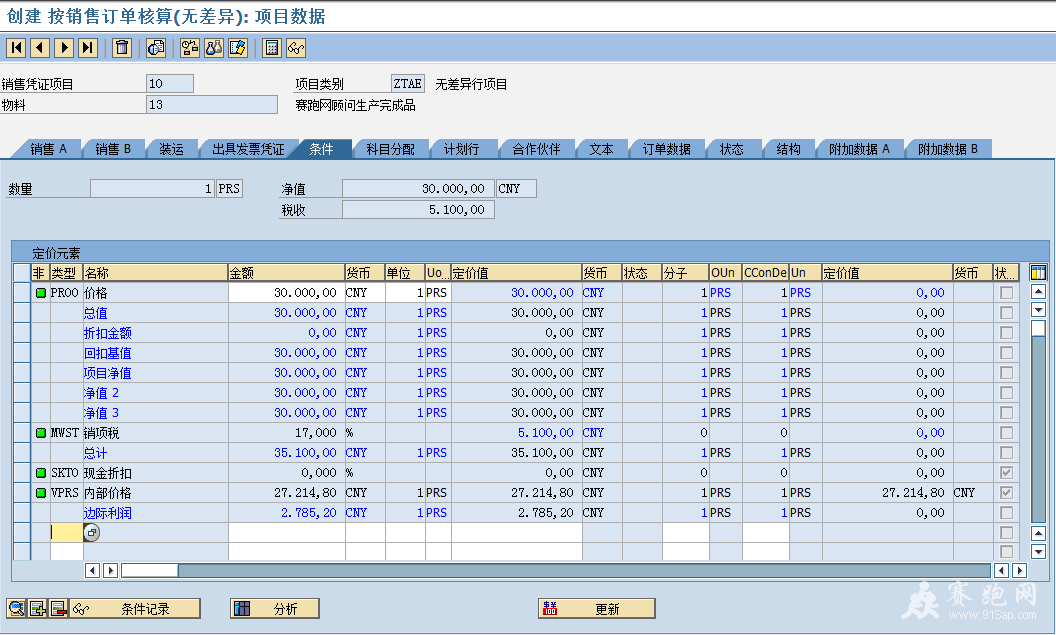
Task: Click the 总值 condition link
Action: (x=95, y=313)
